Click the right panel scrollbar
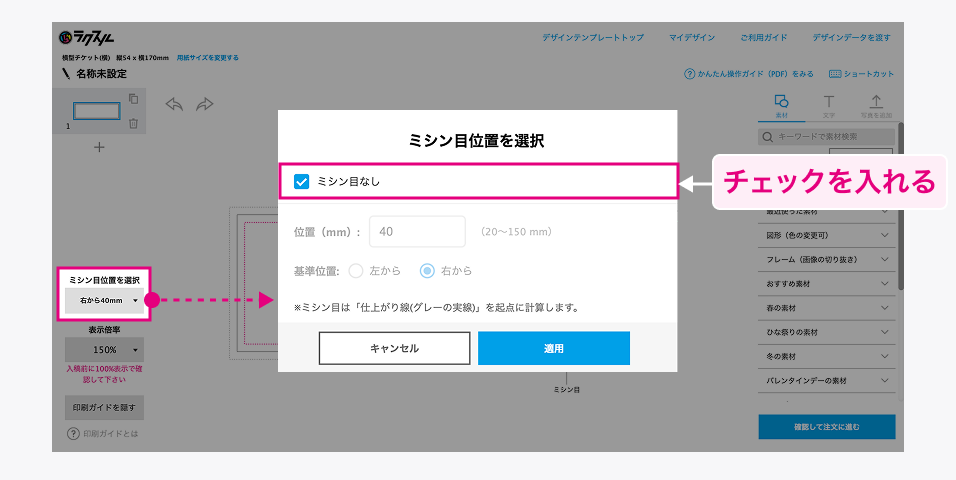The height and width of the screenshot is (480, 956). 900,207
